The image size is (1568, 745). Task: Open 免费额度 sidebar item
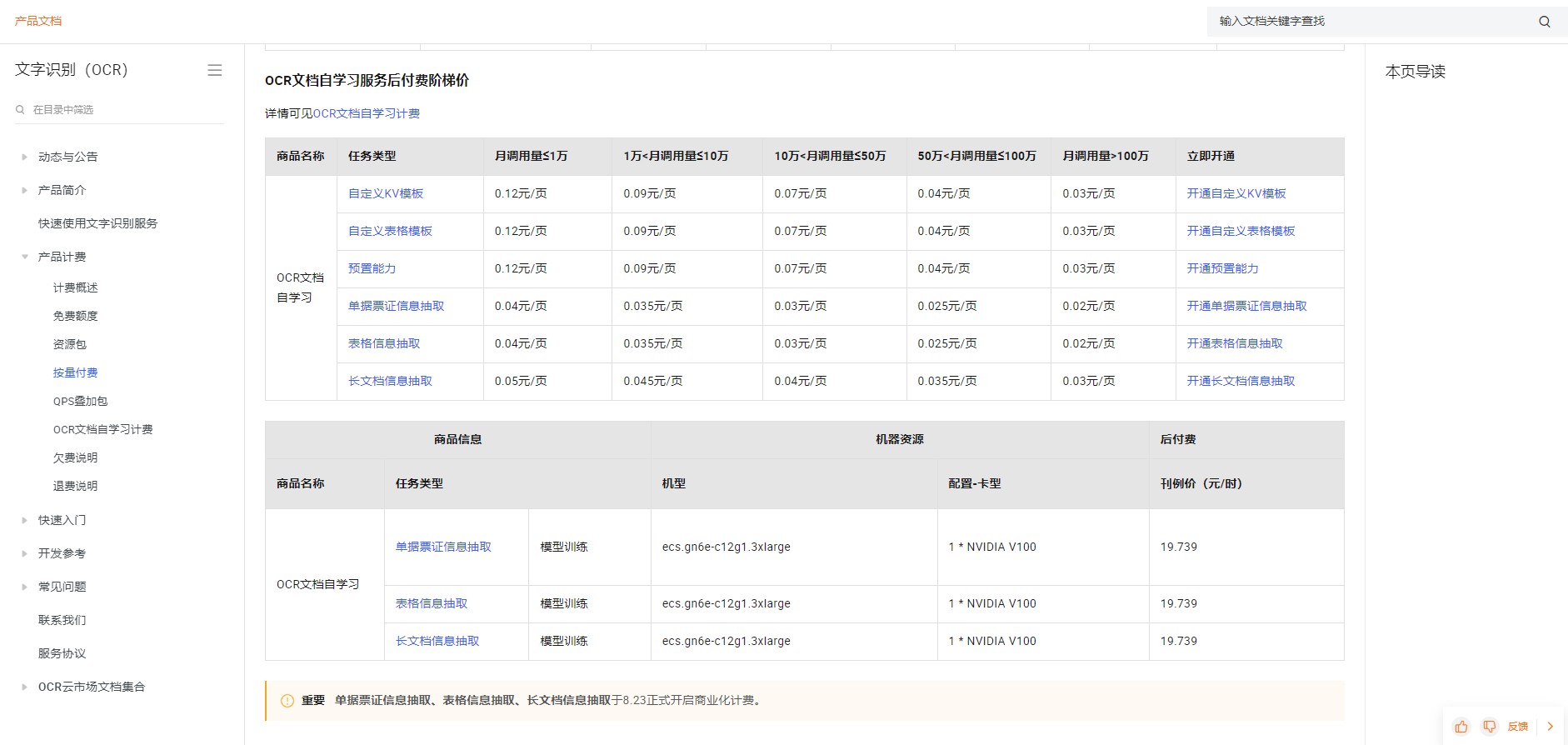75,316
